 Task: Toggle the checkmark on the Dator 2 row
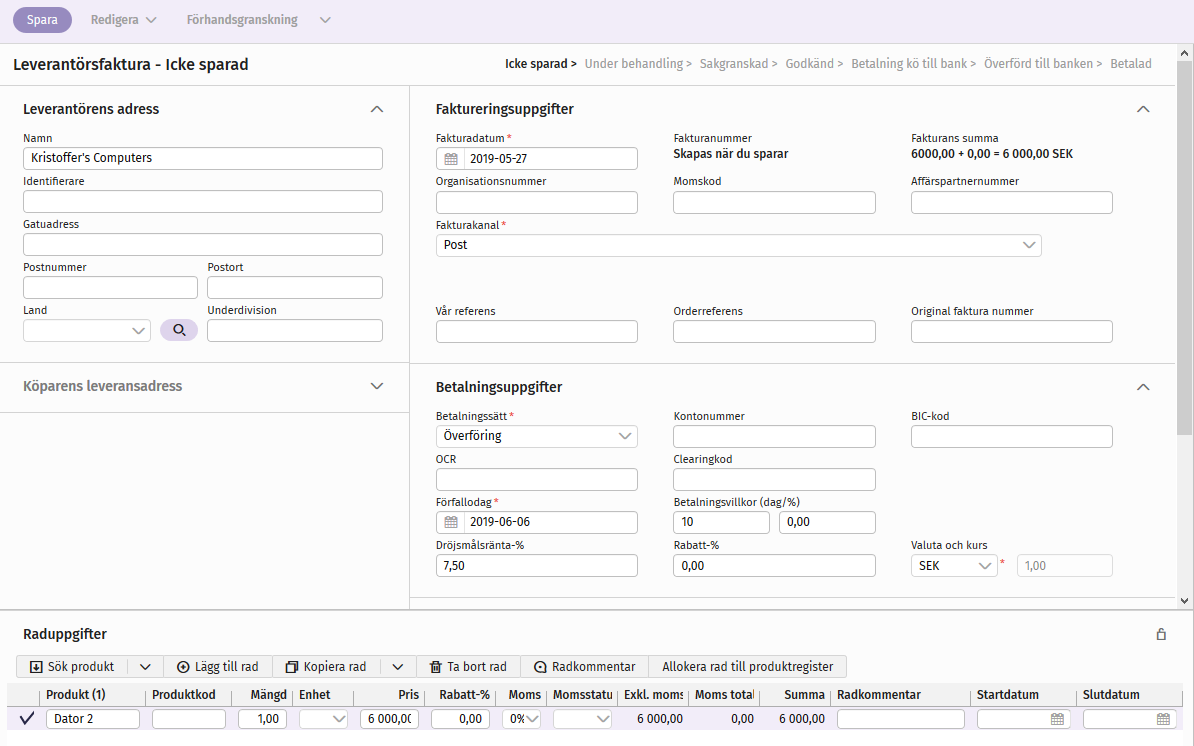pyautogui.click(x=27, y=719)
